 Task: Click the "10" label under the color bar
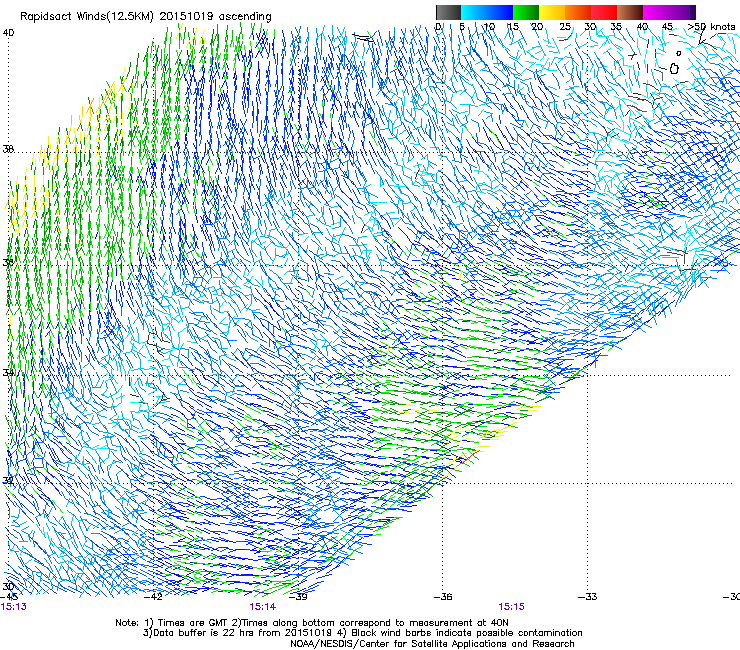click(489, 27)
